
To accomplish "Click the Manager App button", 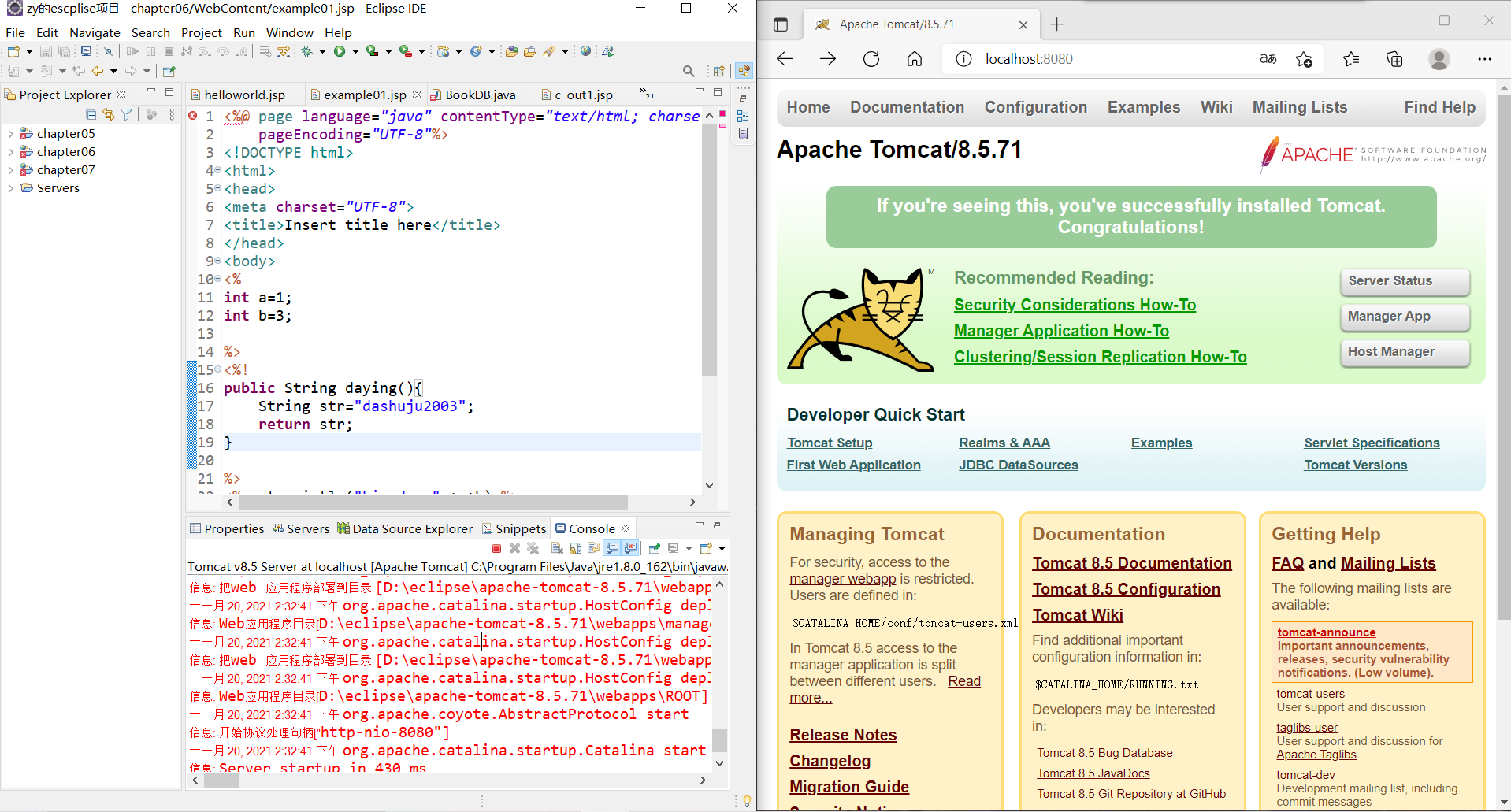I will click(1405, 317).
